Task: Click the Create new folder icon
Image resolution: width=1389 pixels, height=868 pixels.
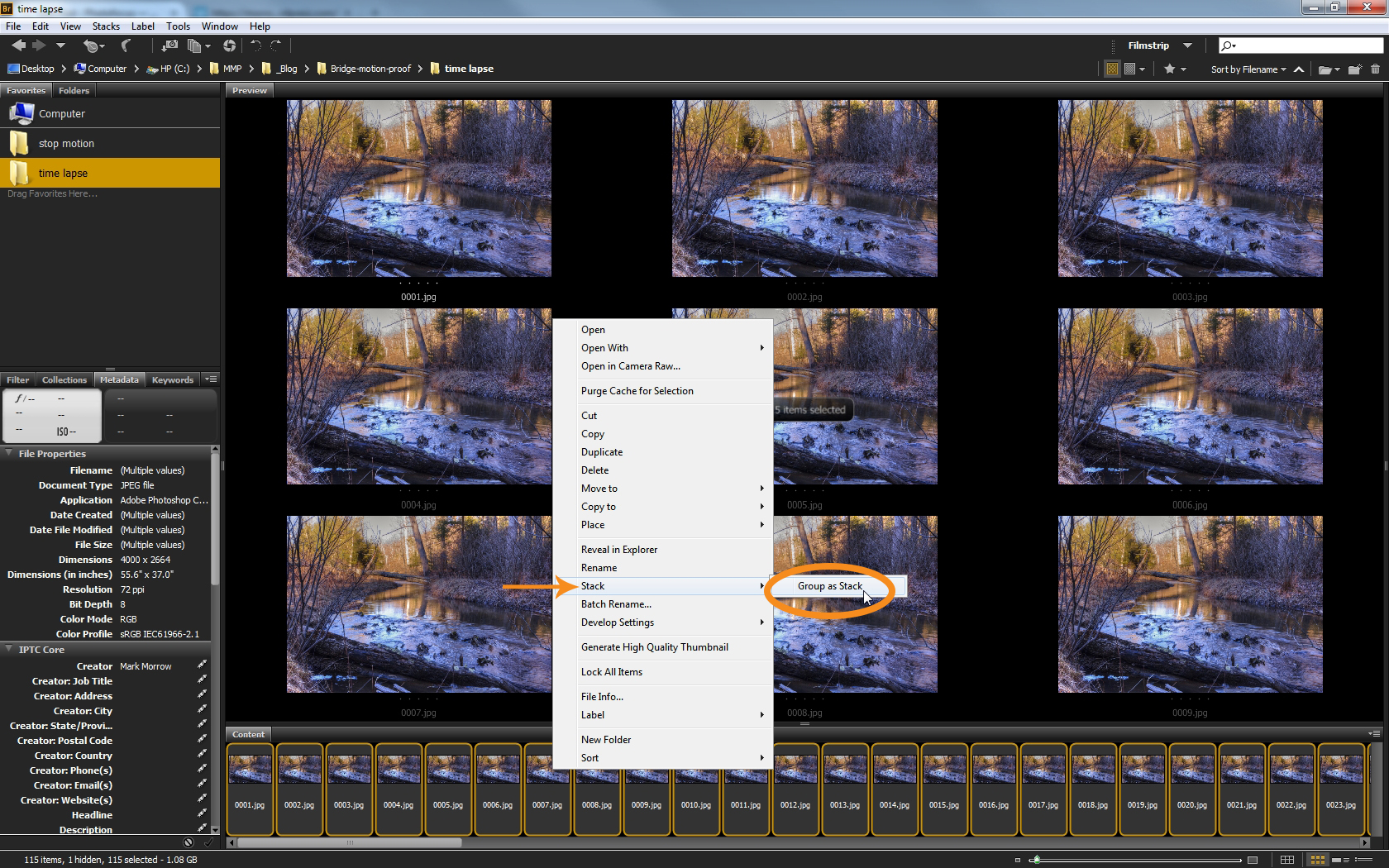Action: (x=1354, y=69)
